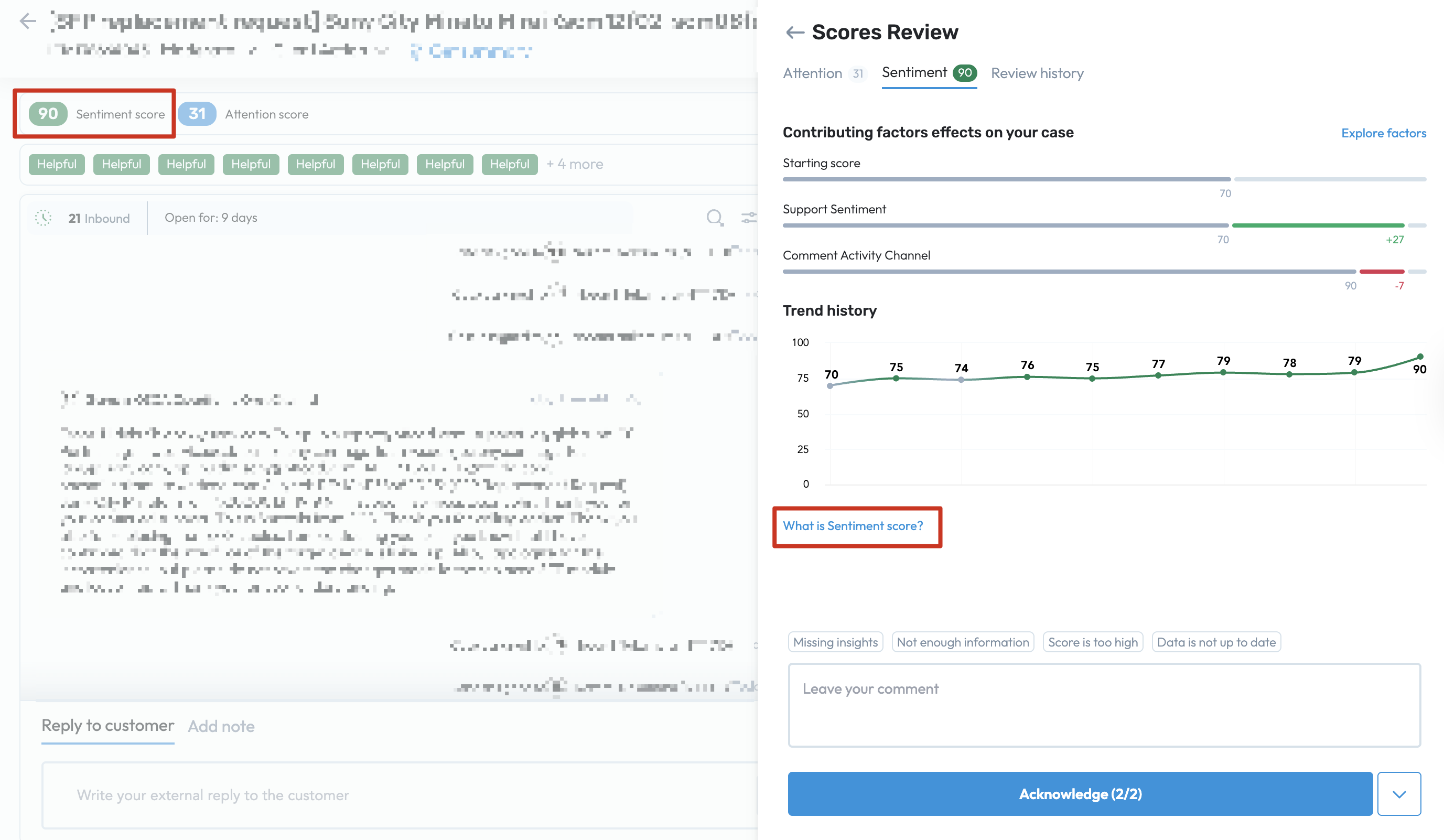This screenshot has width=1444, height=840.
Task: Switch to the Attention tab
Action: tap(813, 73)
